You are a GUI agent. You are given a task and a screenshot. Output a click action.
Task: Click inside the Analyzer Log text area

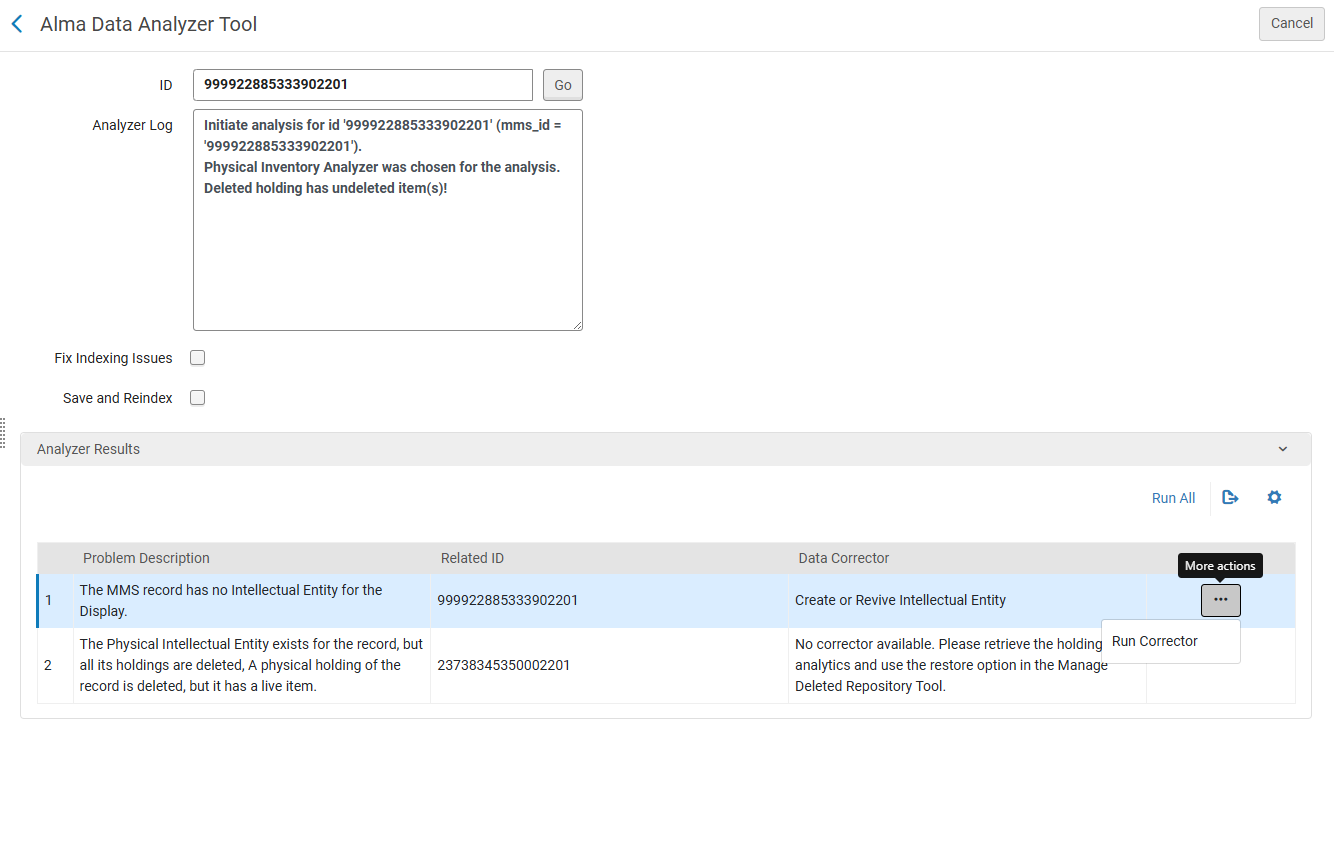(x=388, y=220)
